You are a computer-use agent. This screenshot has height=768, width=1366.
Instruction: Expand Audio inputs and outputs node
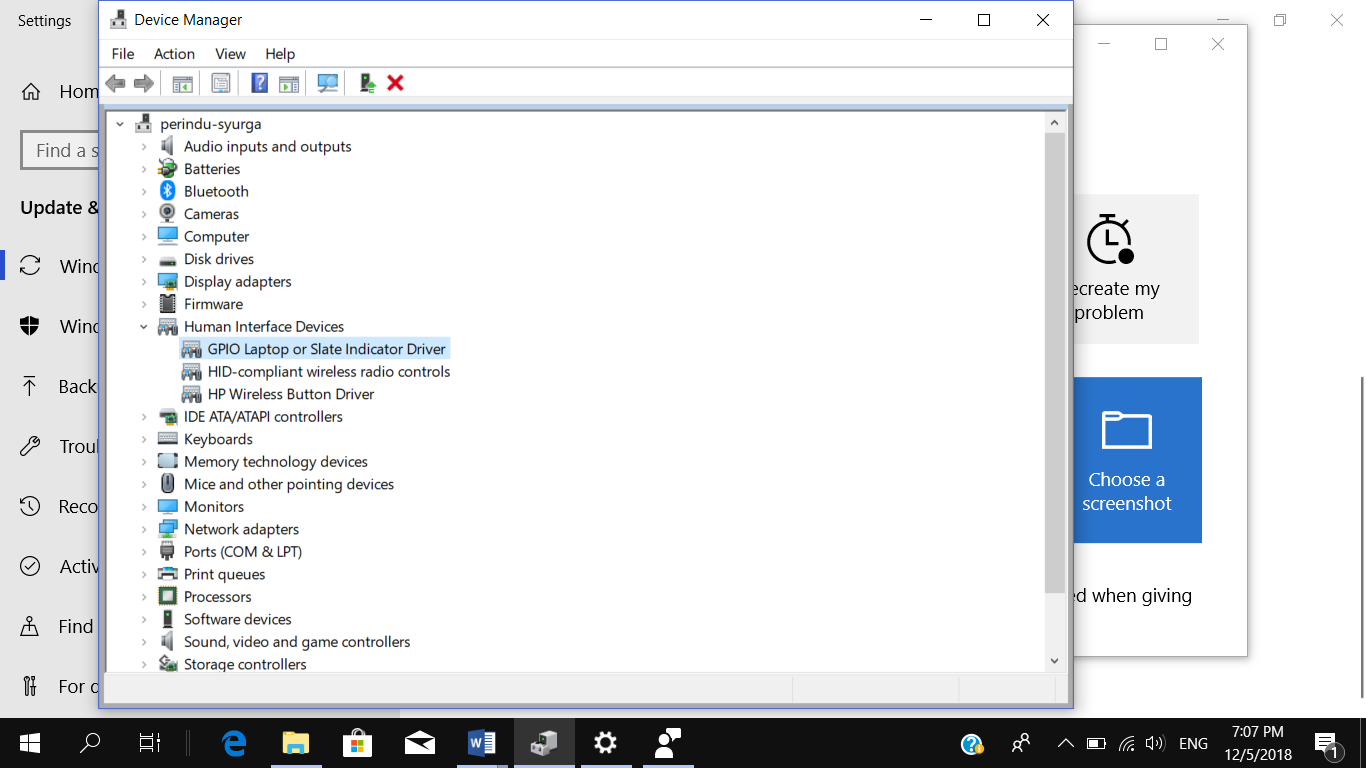click(x=144, y=146)
